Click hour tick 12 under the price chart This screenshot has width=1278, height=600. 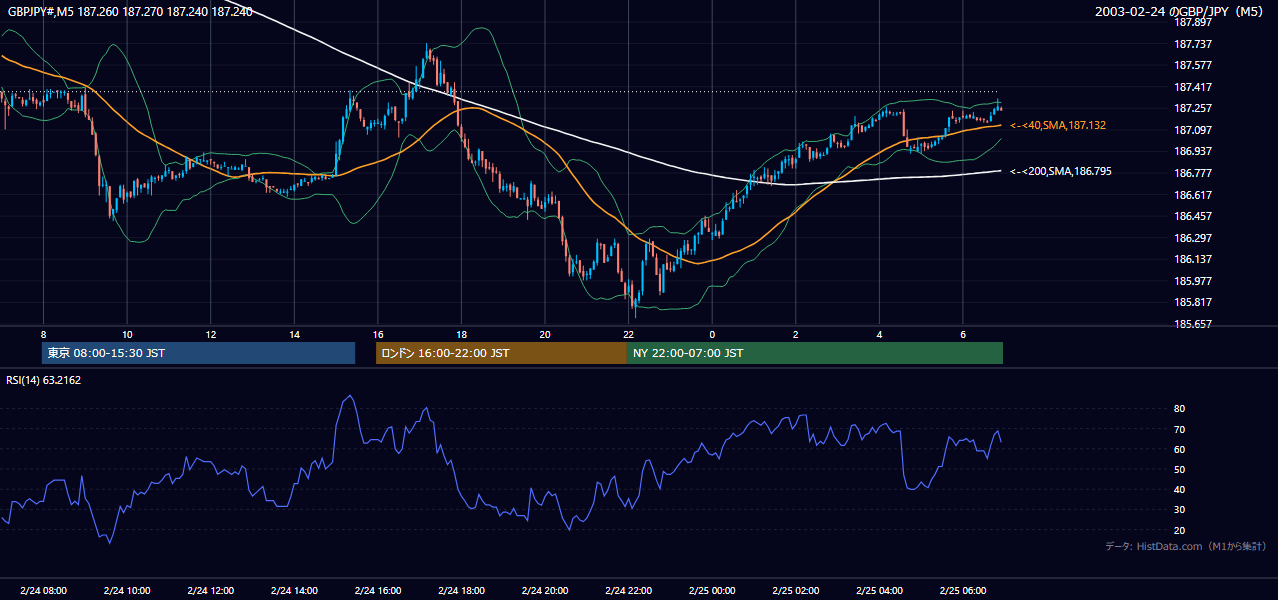pos(211,334)
